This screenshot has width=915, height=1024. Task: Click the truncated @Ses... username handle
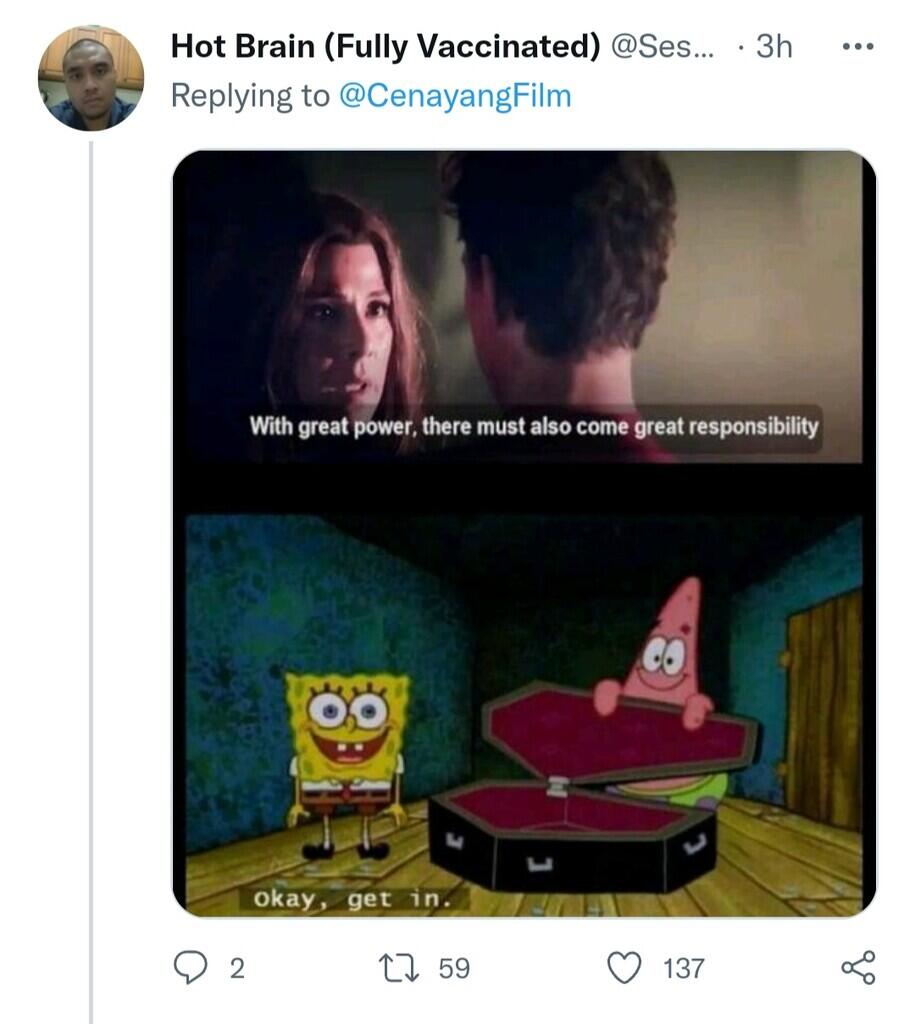(662, 46)
